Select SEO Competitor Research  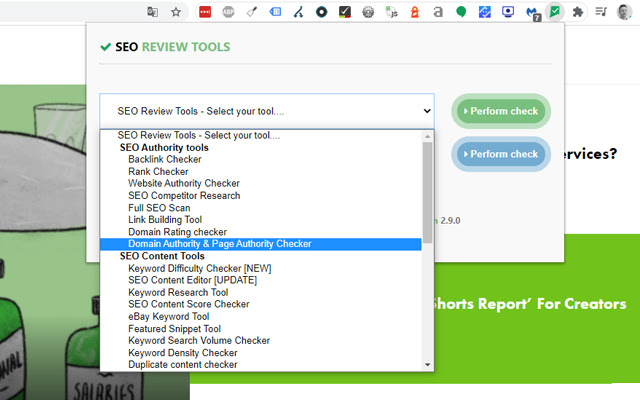click(x=260, y=196)
